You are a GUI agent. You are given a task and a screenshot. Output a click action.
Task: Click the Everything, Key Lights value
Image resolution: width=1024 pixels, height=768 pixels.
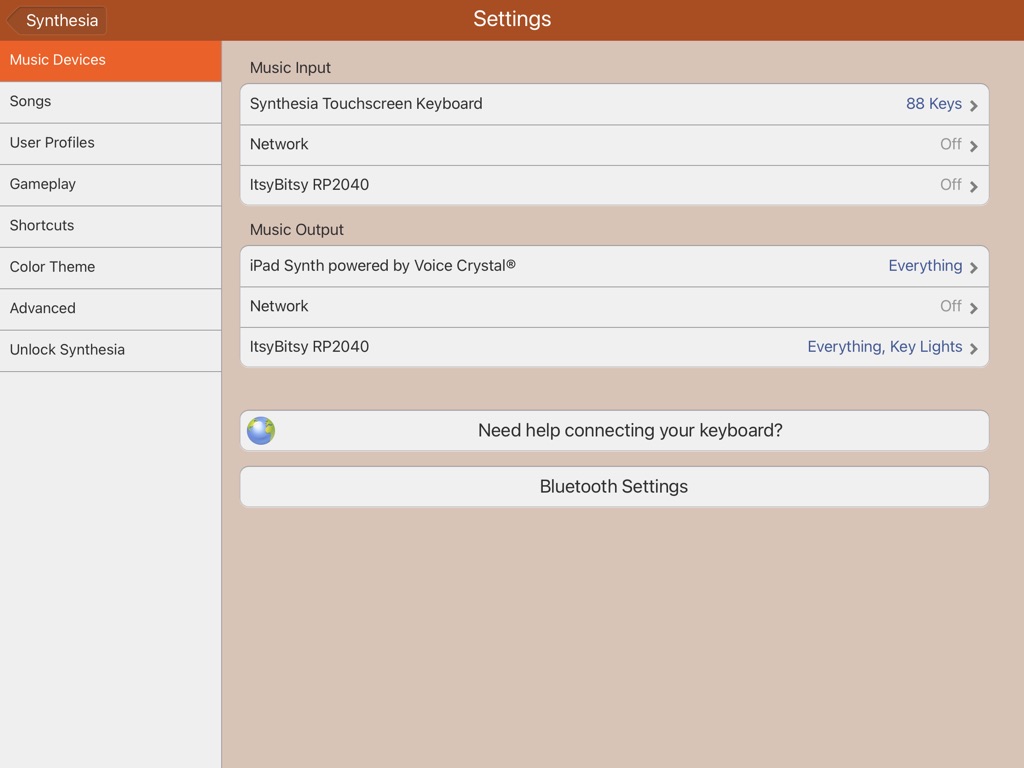click(x=885, y=347)
